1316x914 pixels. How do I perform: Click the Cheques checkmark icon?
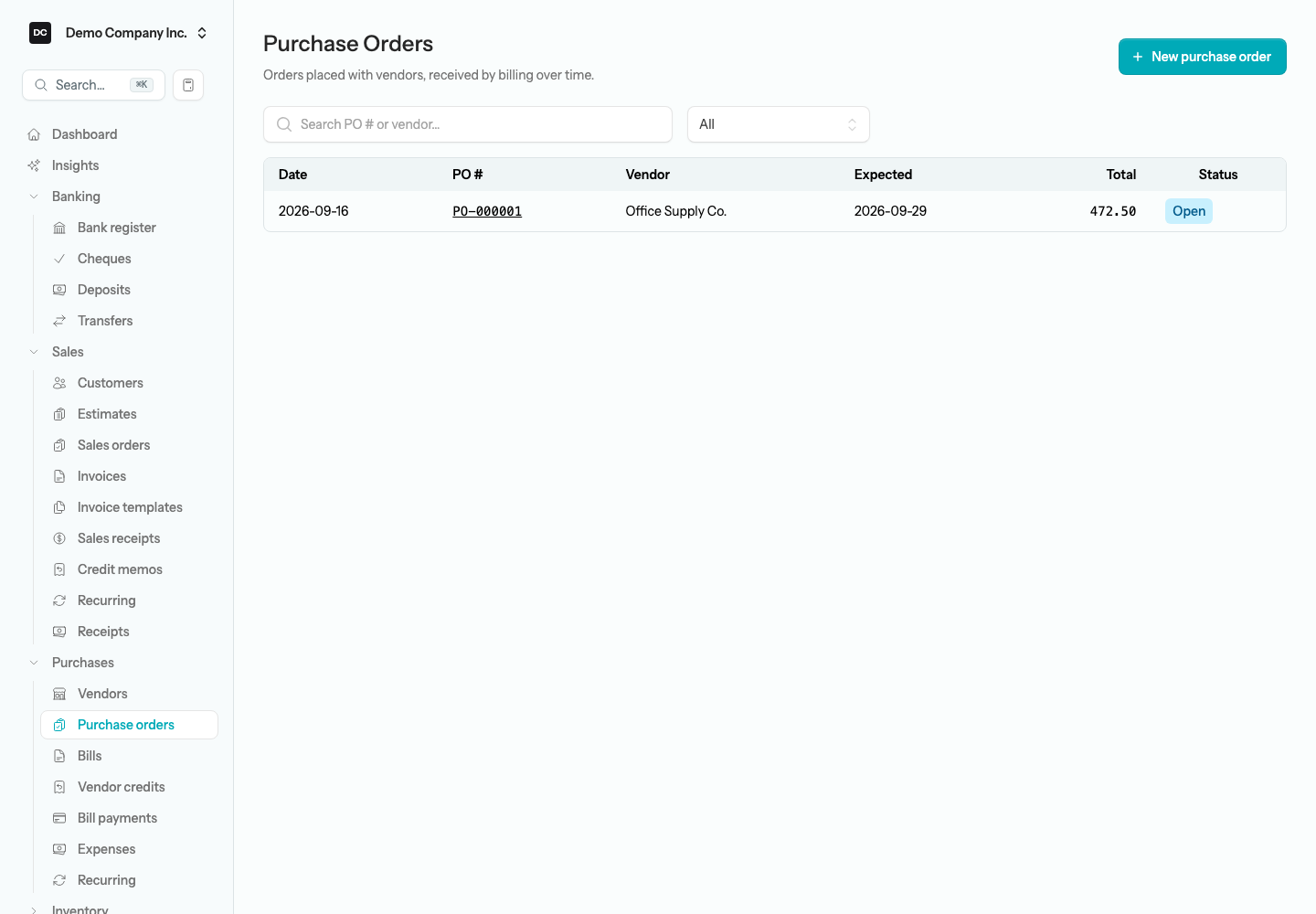pos(59,259)
